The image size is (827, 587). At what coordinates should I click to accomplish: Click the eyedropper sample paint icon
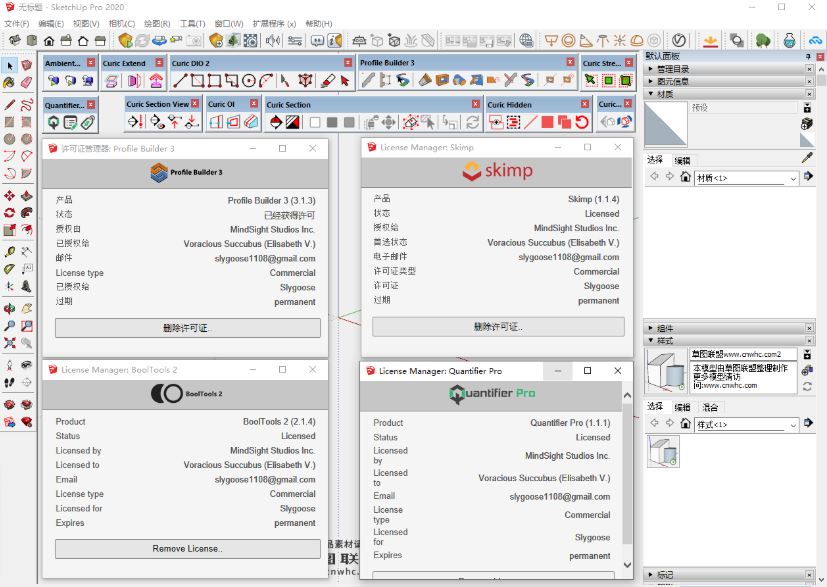807,158
